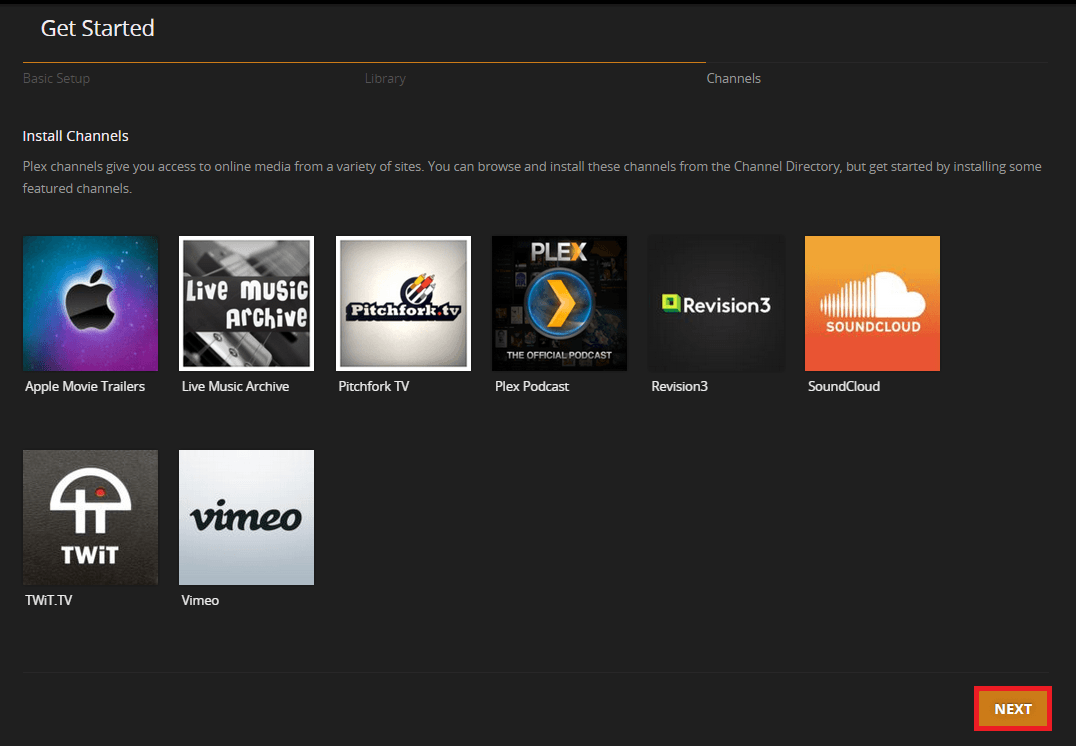Select the TWiT channel icon
The image size is (1076, 746).
[x=90, y=517]
